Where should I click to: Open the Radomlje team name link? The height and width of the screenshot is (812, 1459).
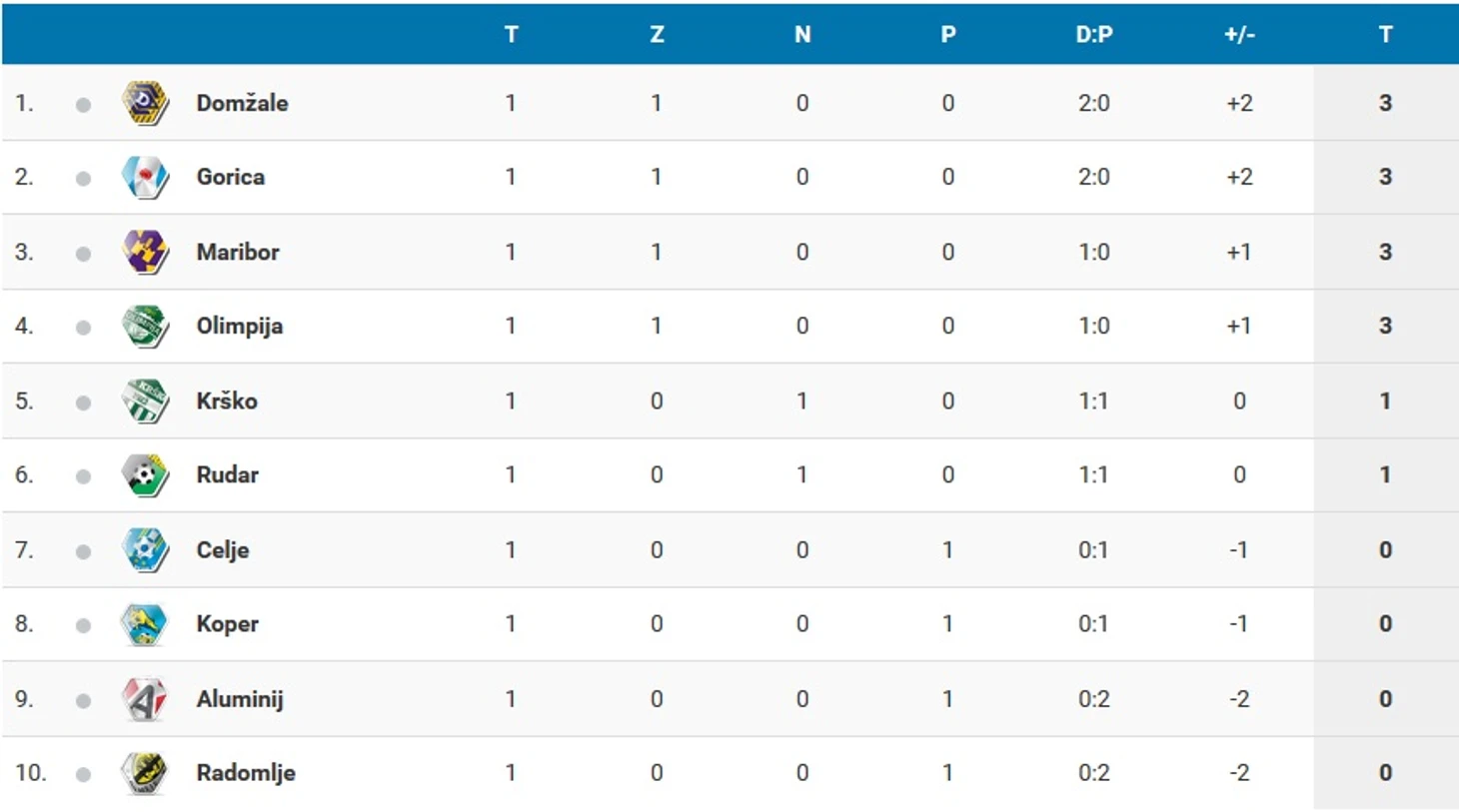point(246,773)
